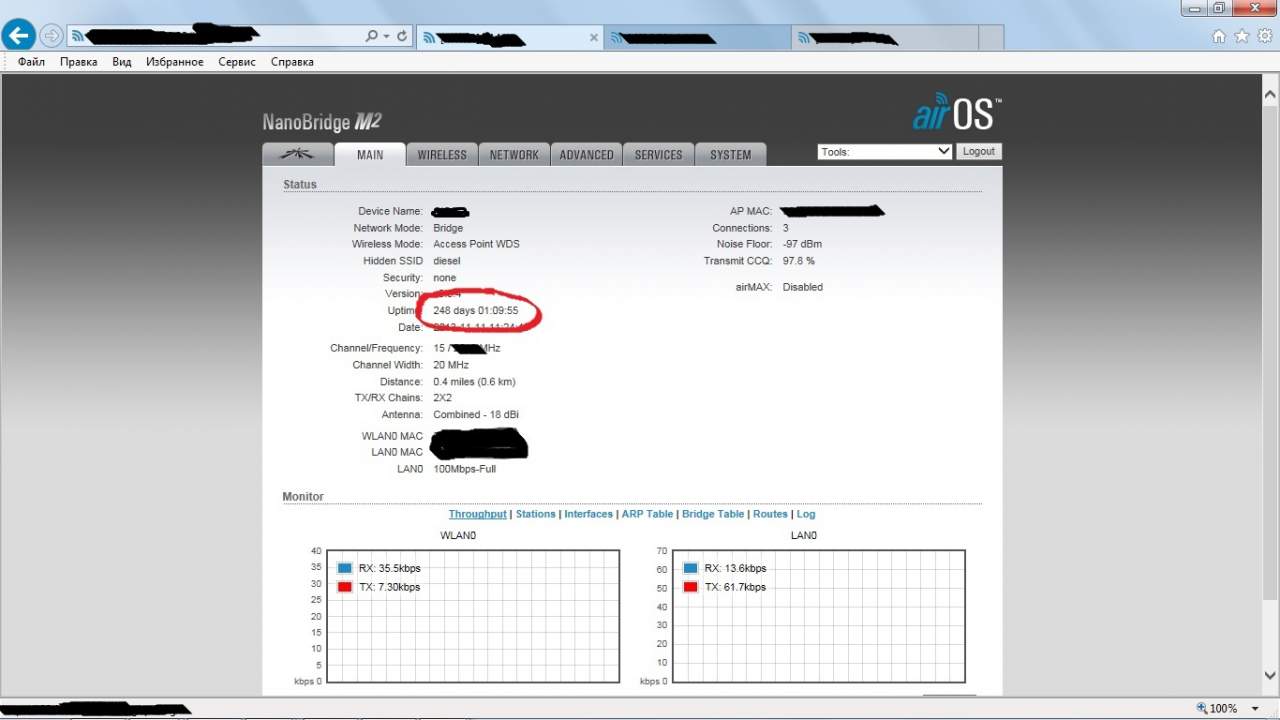Click the channel width value 20 MHz

(x=451, y=365)
